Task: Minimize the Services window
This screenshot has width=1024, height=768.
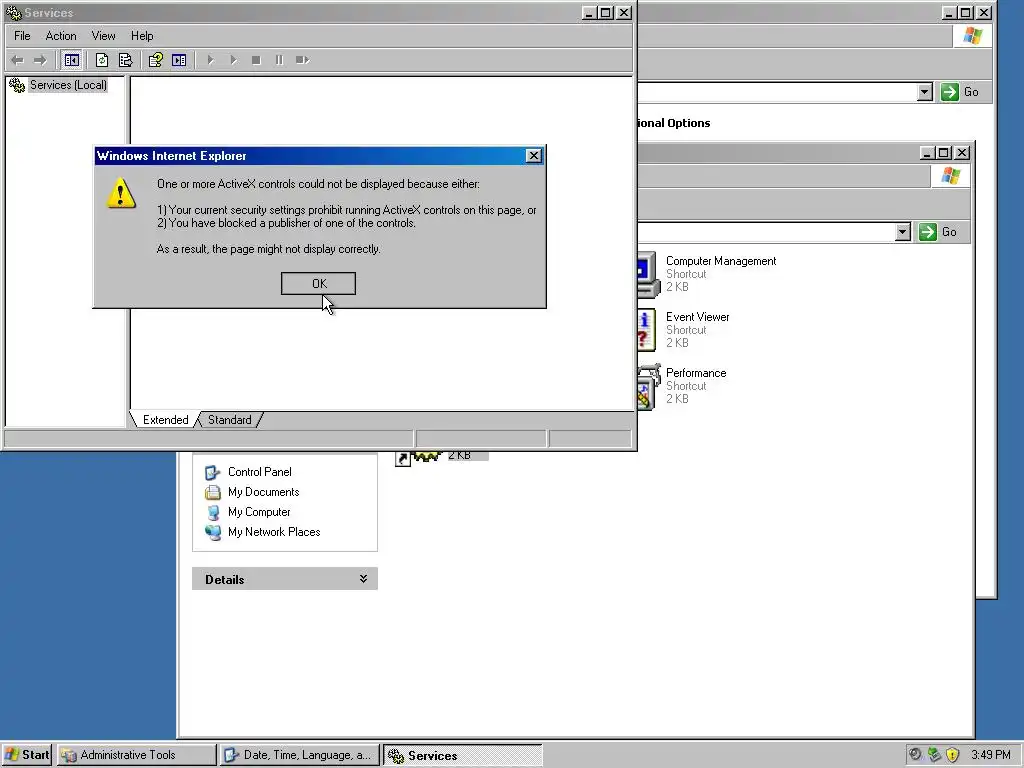Action: coord(588,12)
